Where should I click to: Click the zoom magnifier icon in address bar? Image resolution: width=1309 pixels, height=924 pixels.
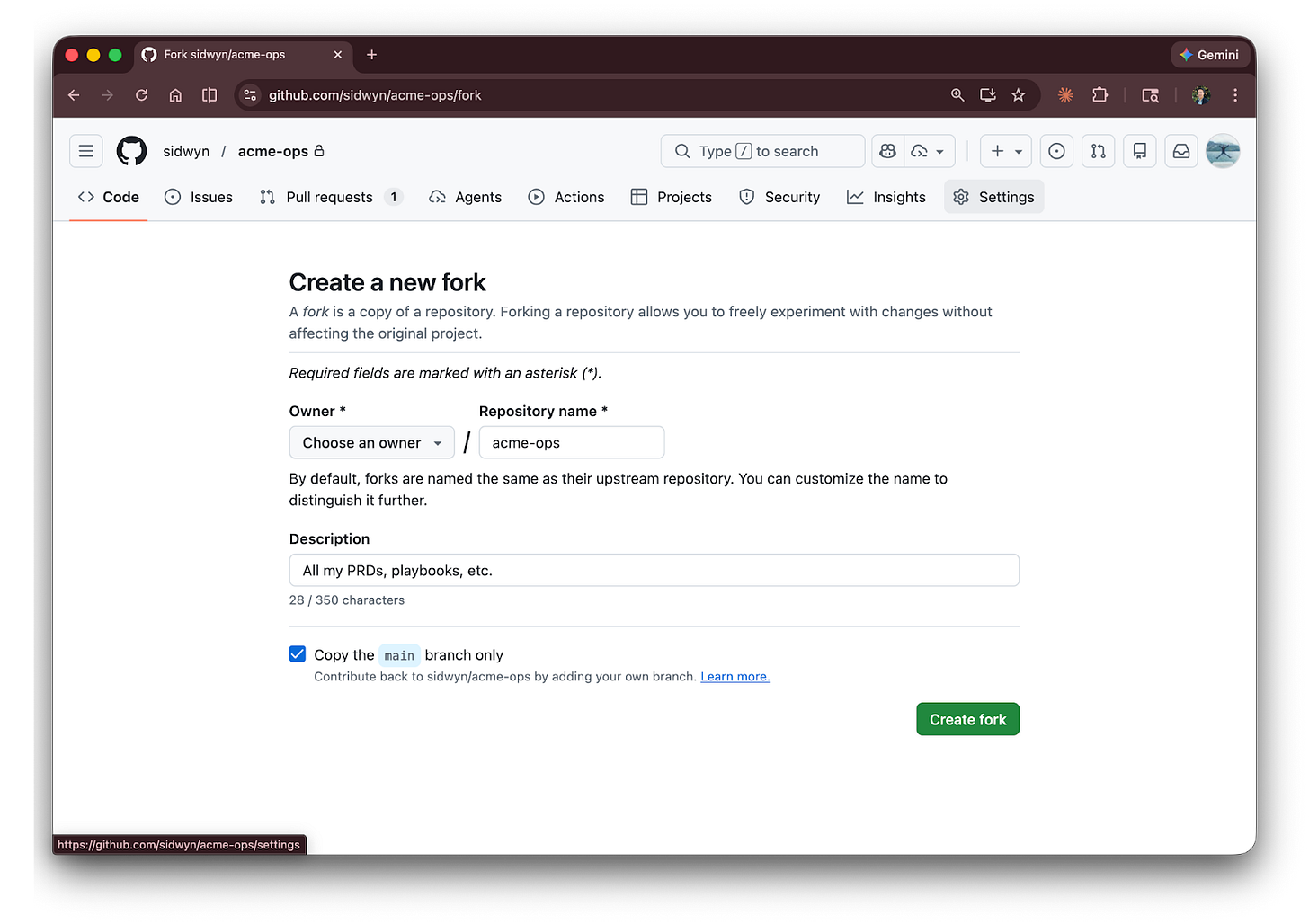pos(957,95)
